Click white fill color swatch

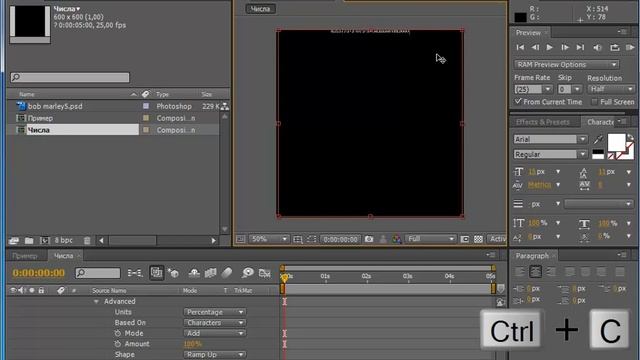[x=616, y=143]
